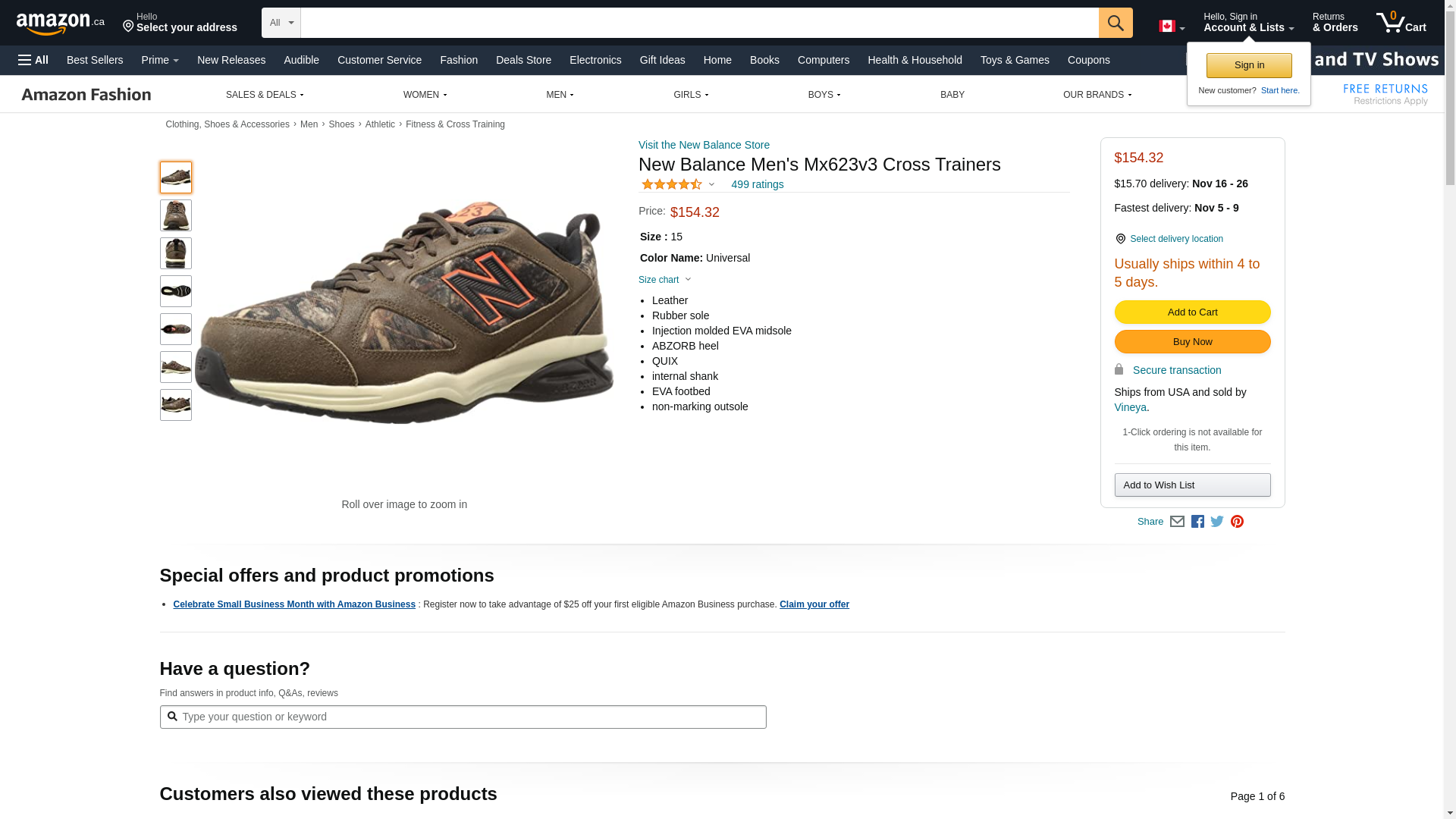Expand the star ratings breakdown arrow
The image size is (1456, 819).
(711, 184)
